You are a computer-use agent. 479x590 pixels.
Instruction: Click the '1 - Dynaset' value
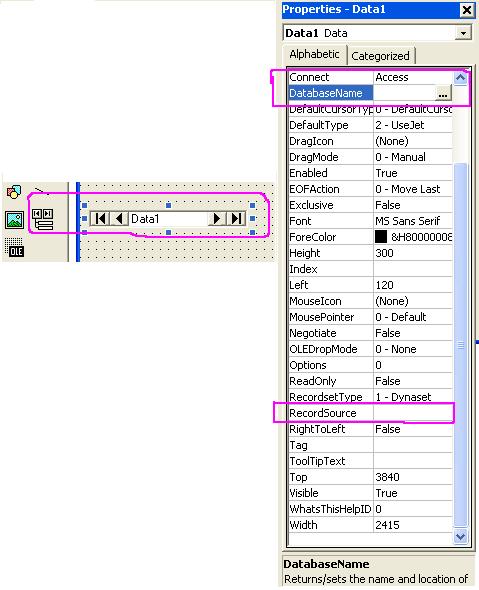[403, 397]
